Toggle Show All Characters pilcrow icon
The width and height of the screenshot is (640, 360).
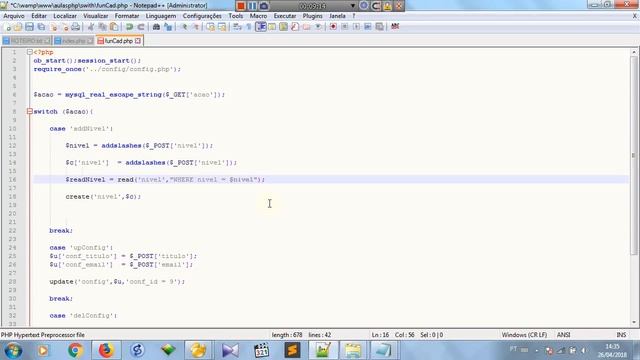(249, 27)
